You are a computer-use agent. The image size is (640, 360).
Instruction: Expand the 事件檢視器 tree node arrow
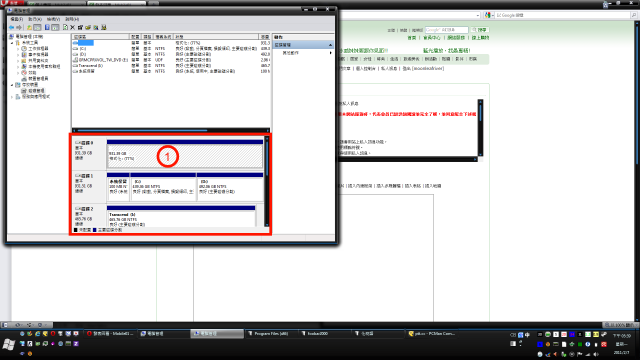click(18, 55)
